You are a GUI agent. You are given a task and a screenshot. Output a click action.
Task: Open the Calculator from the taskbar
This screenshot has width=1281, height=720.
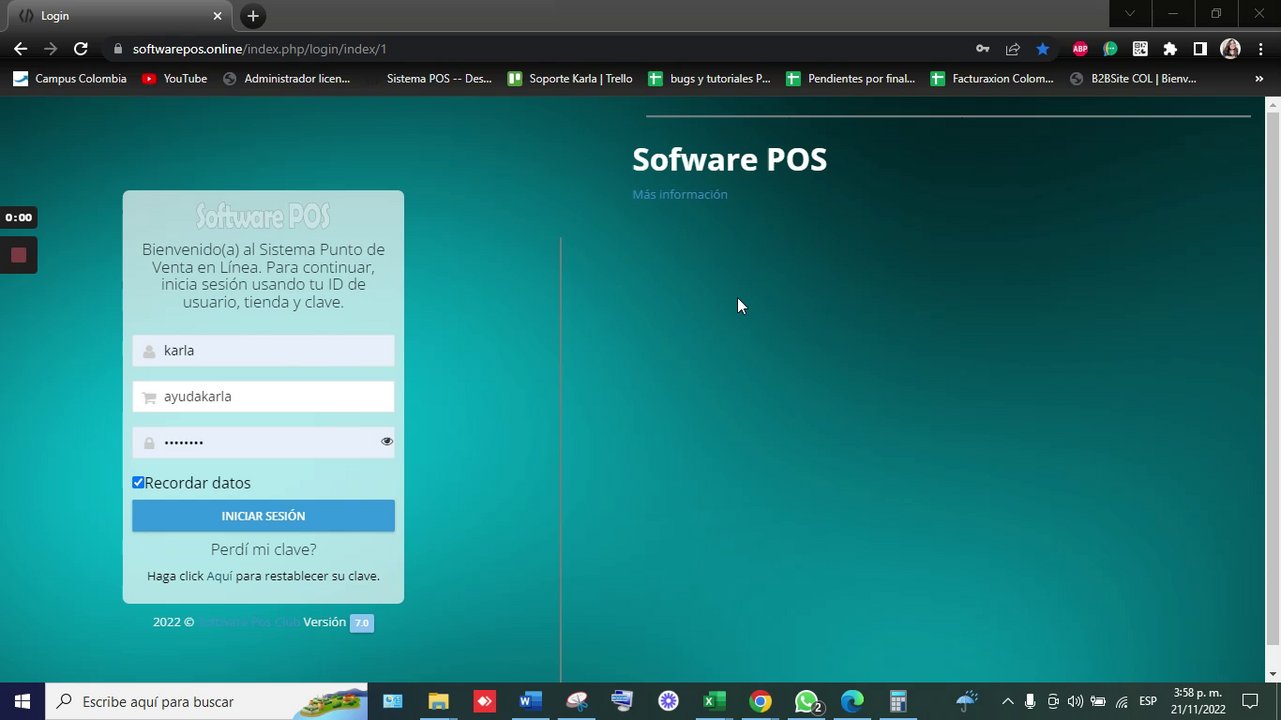[x=898, y=701]
